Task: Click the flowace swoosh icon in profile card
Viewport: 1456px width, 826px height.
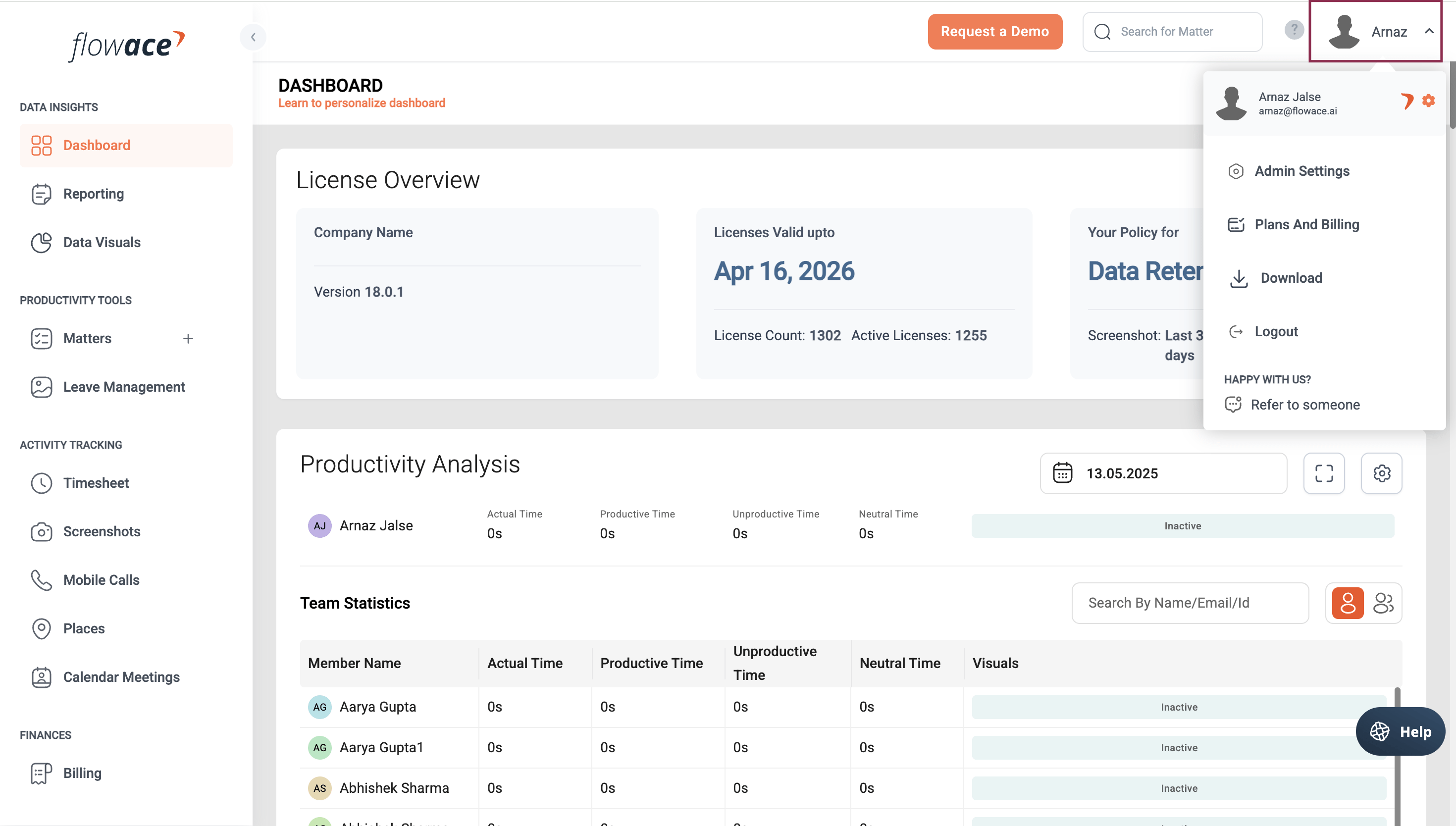Action: pyautogui.click(x=1406, y=101)
